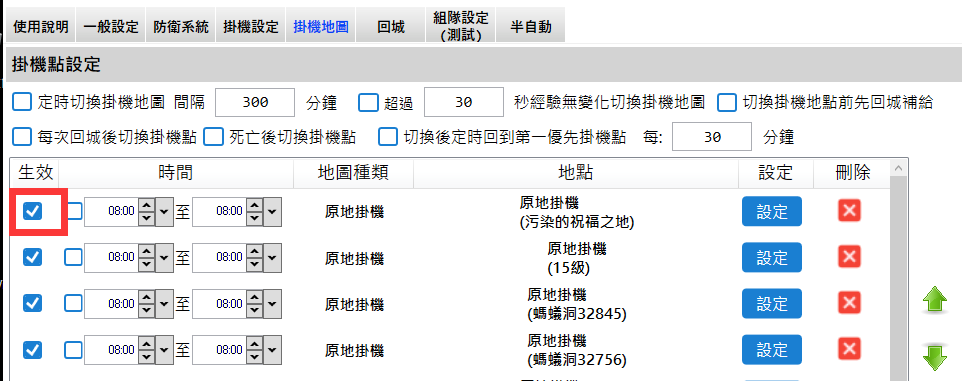The image size is (962, 381).
Task: Go to the 回城 tab
Action: [x=391, y=26]
